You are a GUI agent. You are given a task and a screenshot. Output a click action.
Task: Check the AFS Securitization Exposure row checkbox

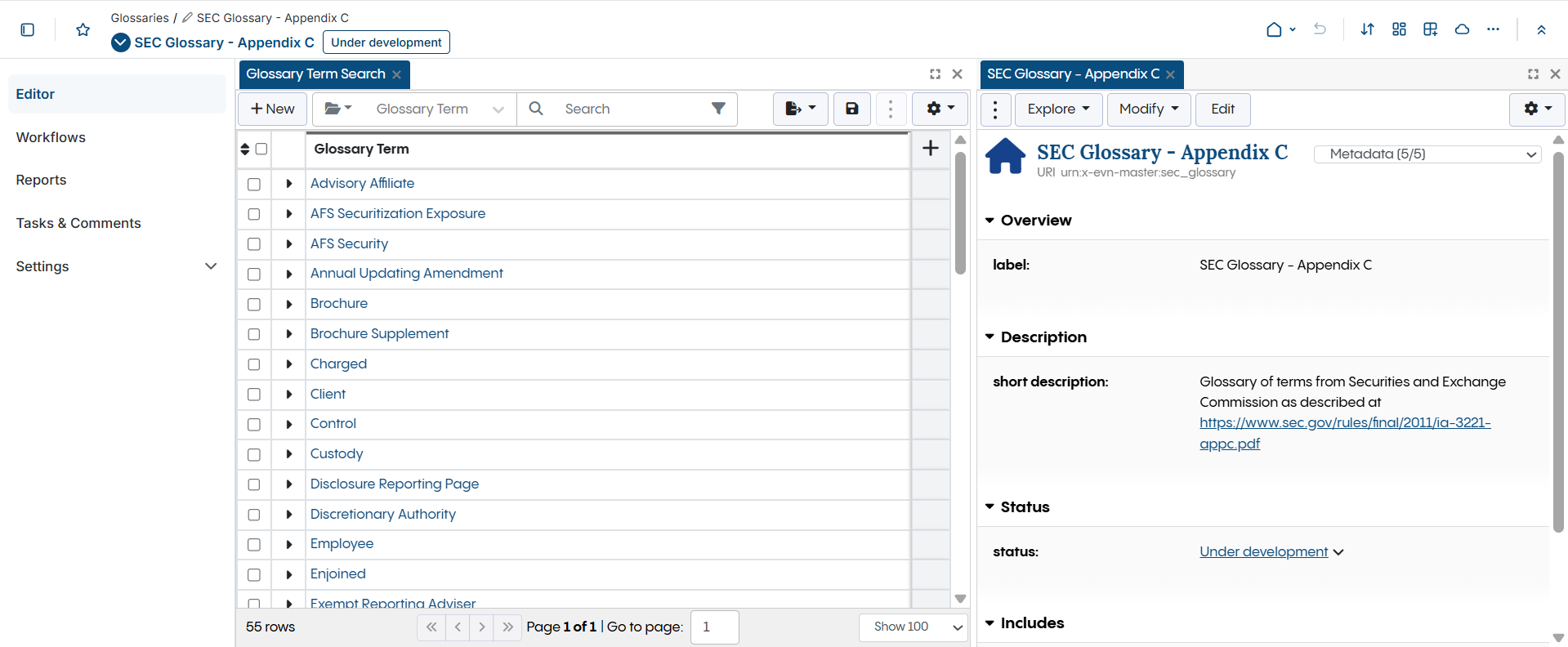pos(254,214)
